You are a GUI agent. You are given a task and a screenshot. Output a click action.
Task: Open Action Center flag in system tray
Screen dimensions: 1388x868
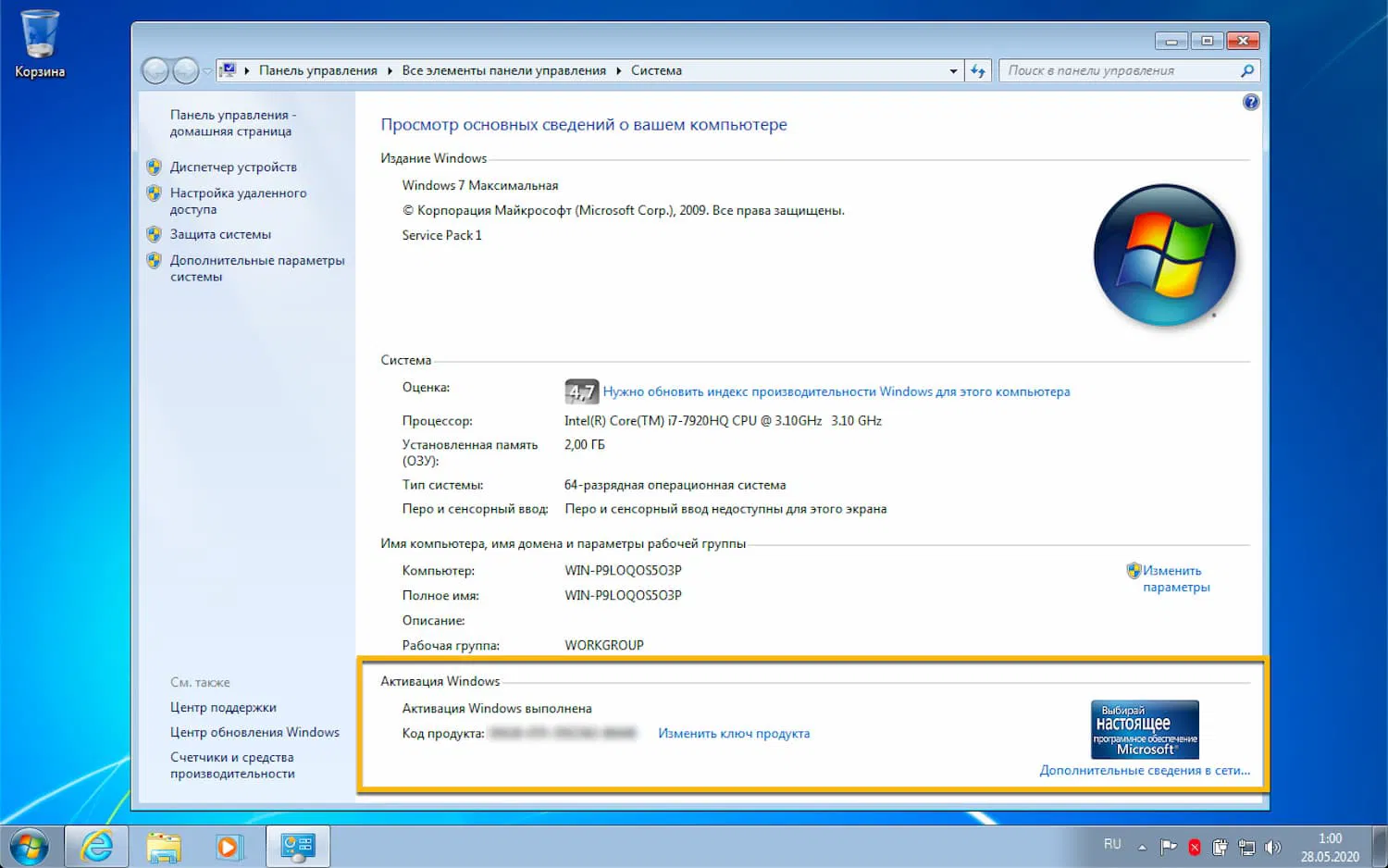tap(1169, 846)
